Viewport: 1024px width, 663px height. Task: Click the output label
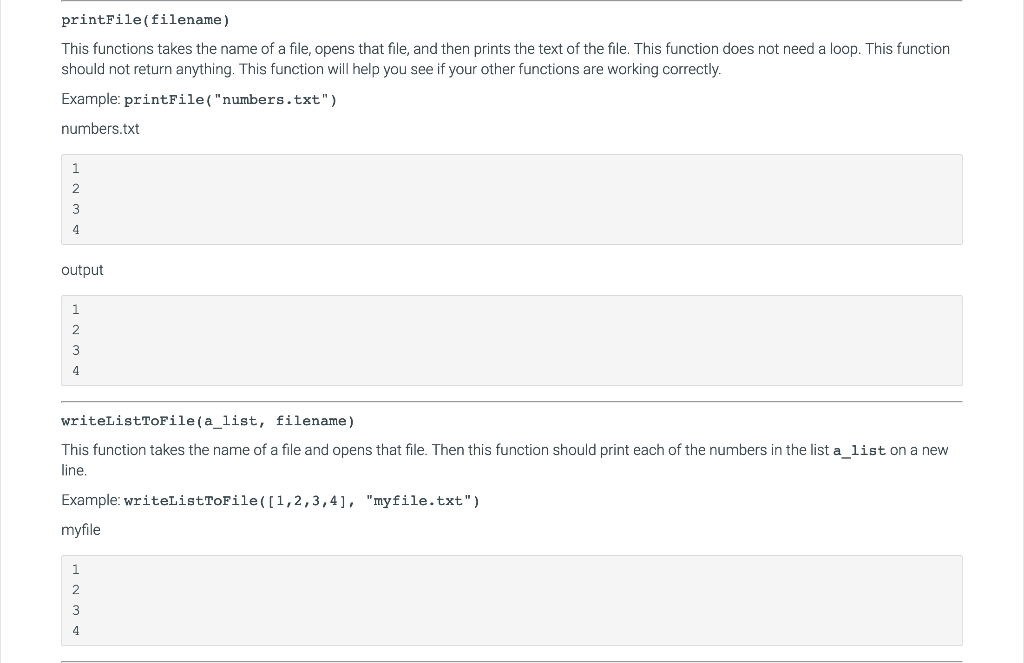click(x=82, y=270)
